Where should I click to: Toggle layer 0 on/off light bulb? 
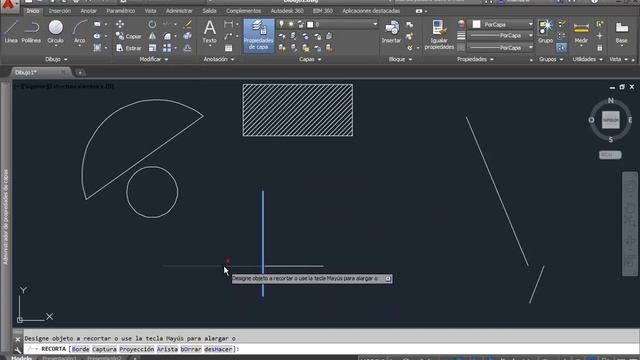point(281,24)
